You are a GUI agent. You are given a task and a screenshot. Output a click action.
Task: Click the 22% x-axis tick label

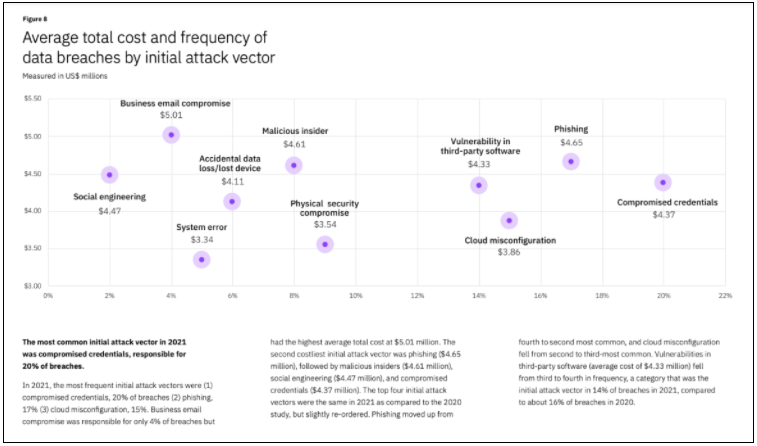coord(725,296)
